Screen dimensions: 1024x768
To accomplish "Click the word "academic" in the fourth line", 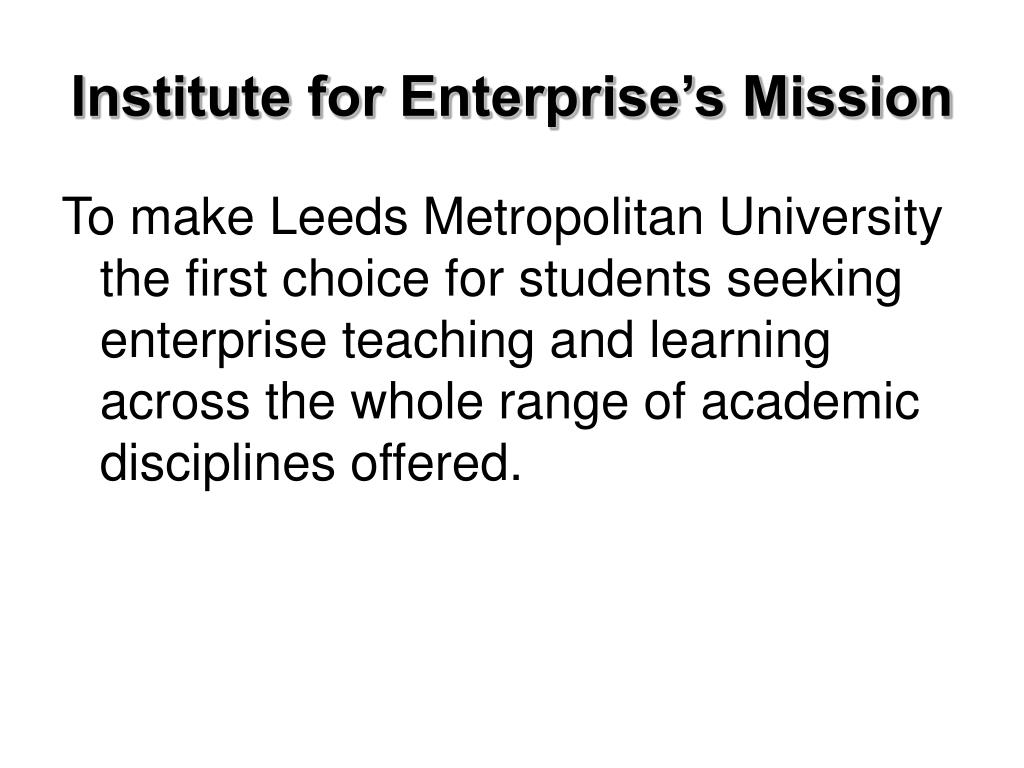I will point(810,402).
